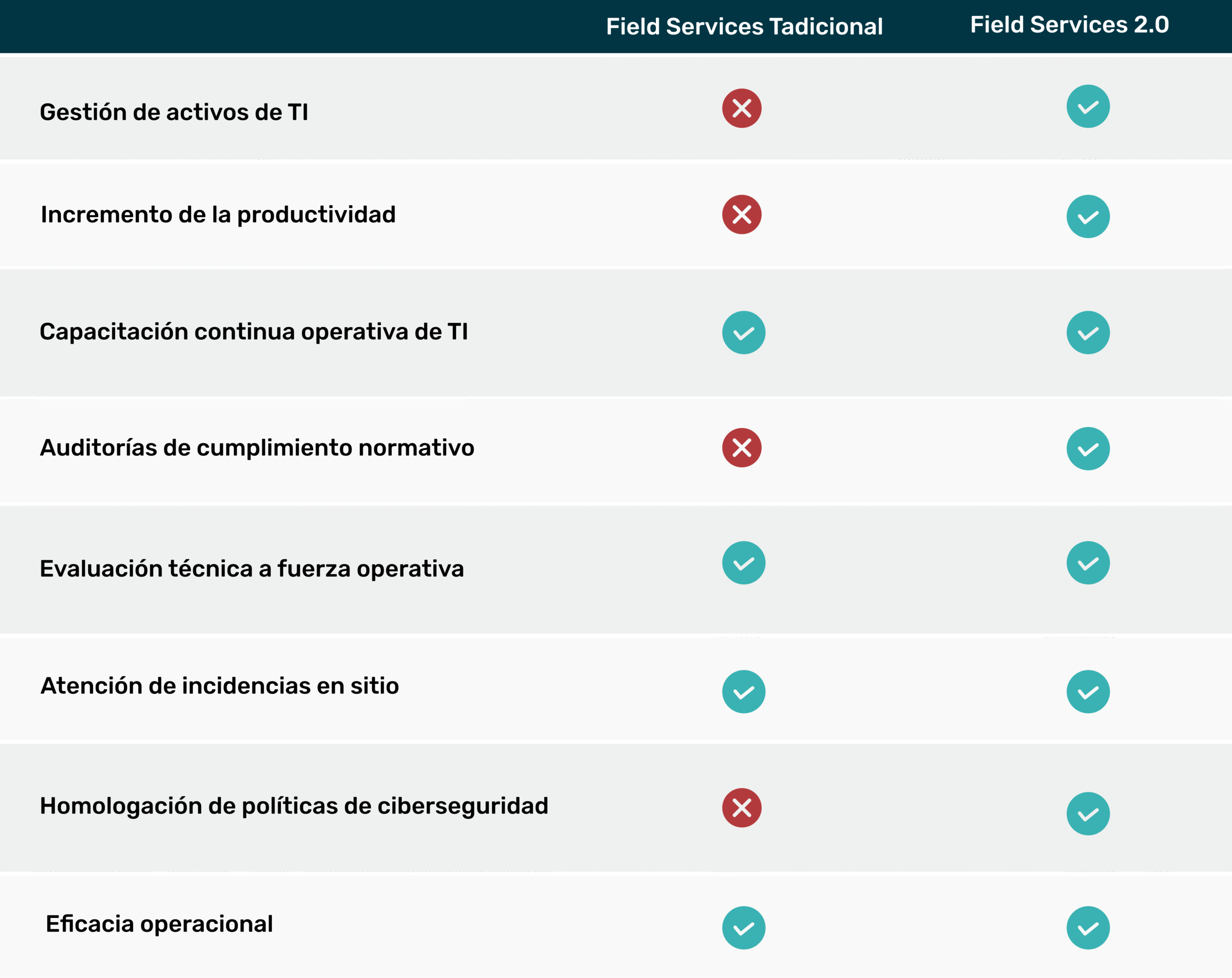
Task: Select the Field Services Tadicional column header
Action: 744,26
